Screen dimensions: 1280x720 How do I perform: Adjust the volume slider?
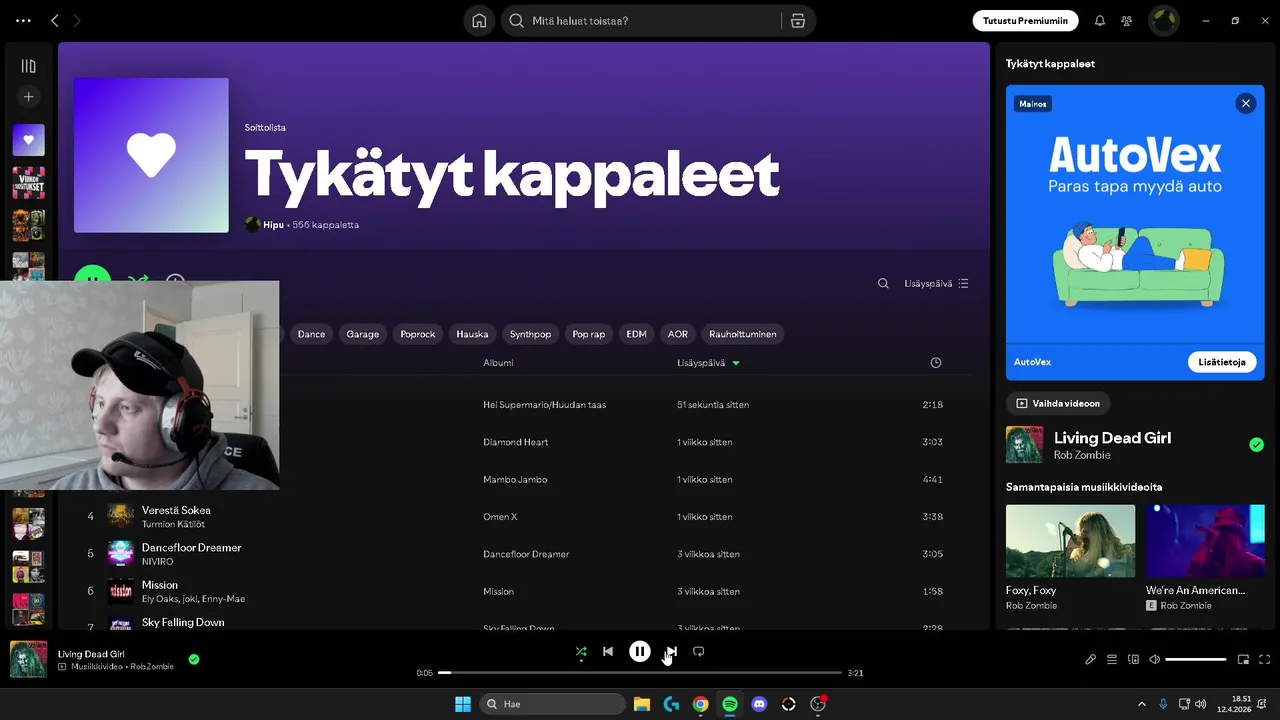tap(1196, 660)
